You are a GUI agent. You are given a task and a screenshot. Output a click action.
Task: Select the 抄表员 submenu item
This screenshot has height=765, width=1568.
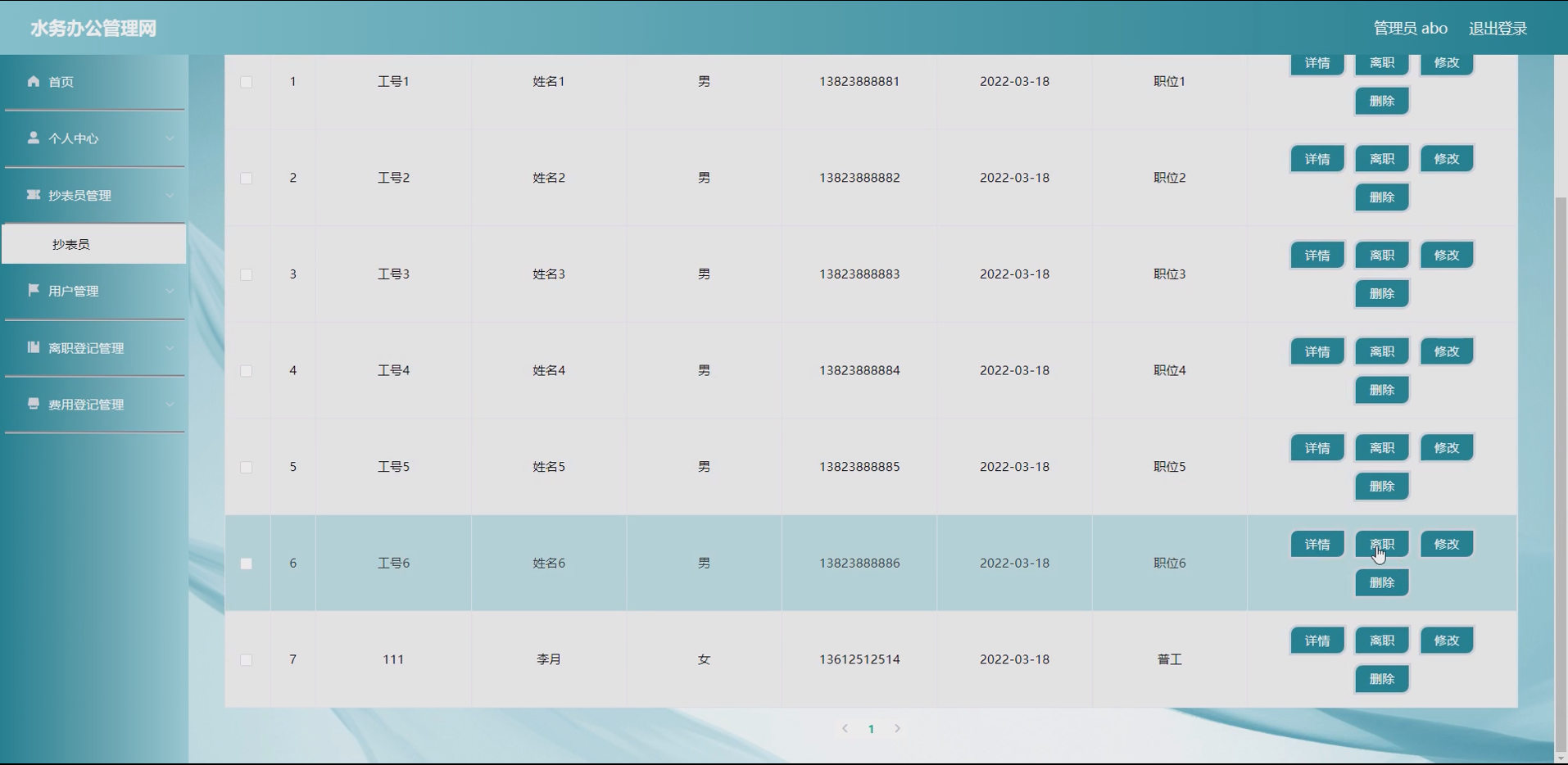point(94,244)
